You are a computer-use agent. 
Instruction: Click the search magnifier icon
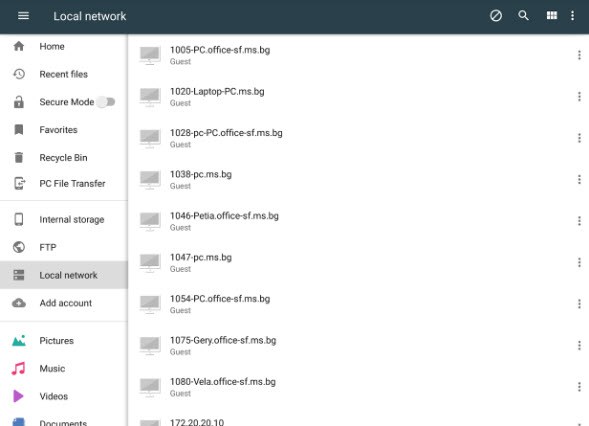[x=523, y=16]
